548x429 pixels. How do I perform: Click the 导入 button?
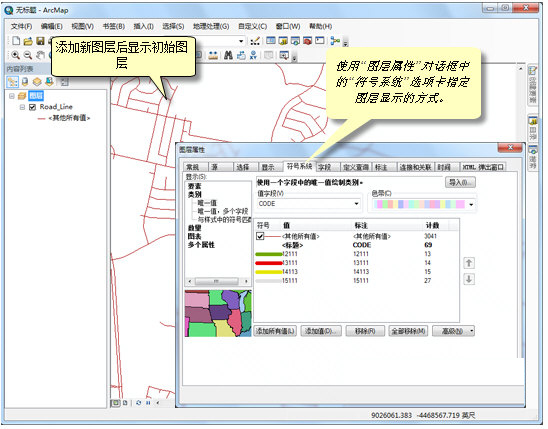click(x=460, y=182)
